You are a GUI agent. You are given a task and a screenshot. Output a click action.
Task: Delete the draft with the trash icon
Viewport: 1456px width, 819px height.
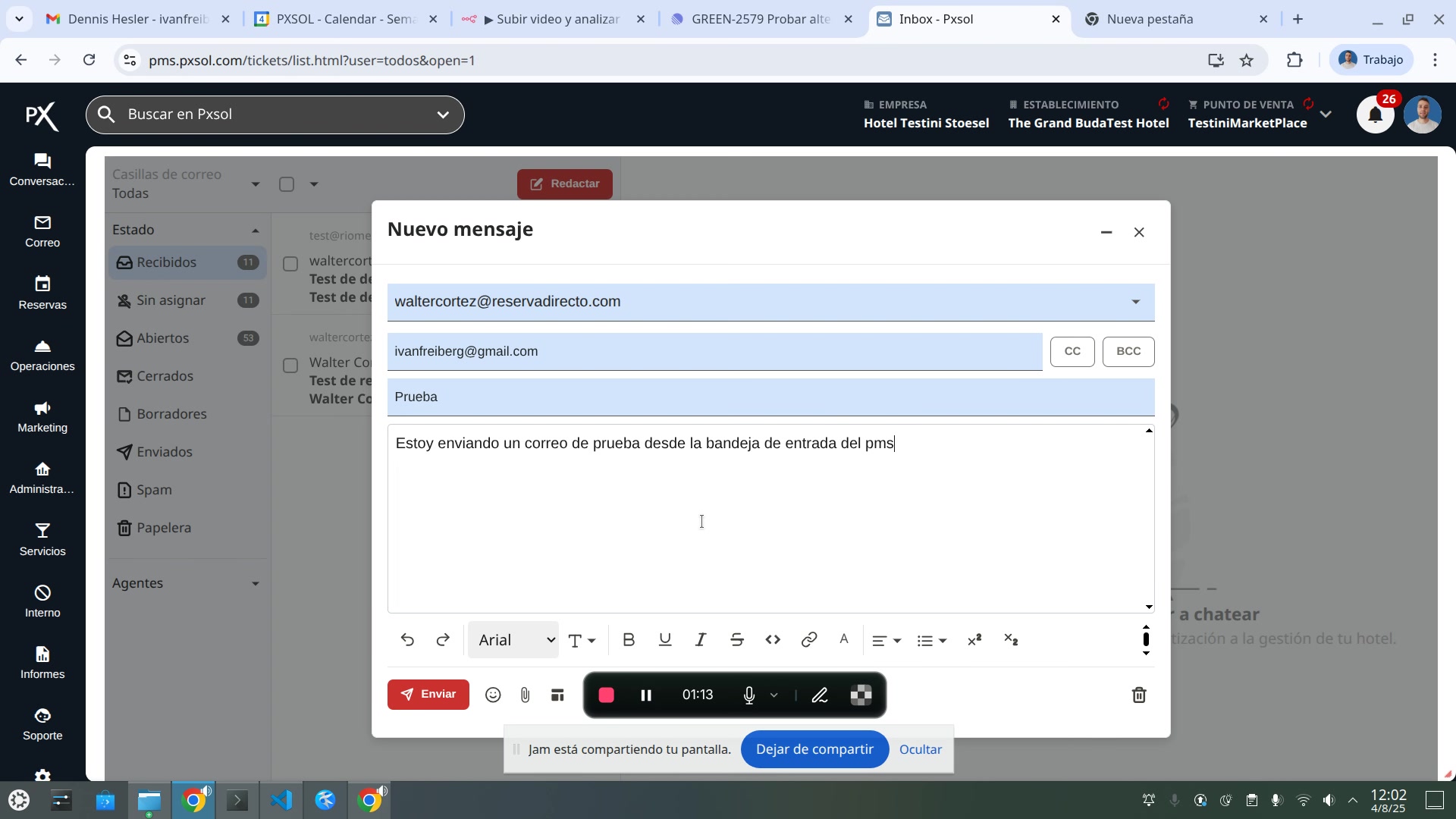click(x=1138, y=695)
